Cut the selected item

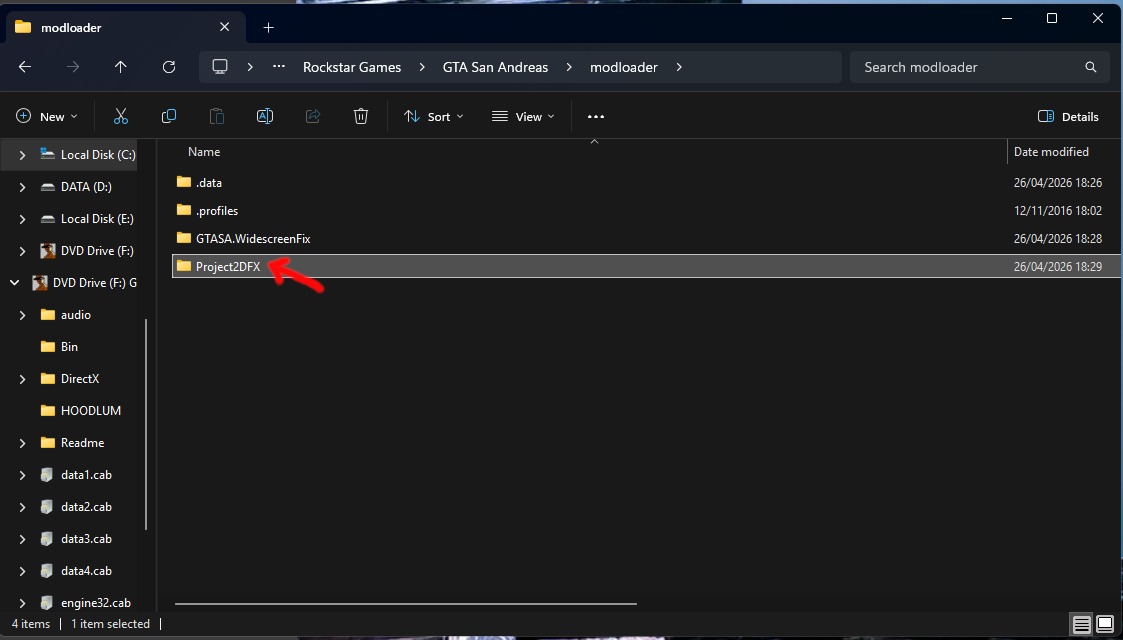click(x=120, y=116)
